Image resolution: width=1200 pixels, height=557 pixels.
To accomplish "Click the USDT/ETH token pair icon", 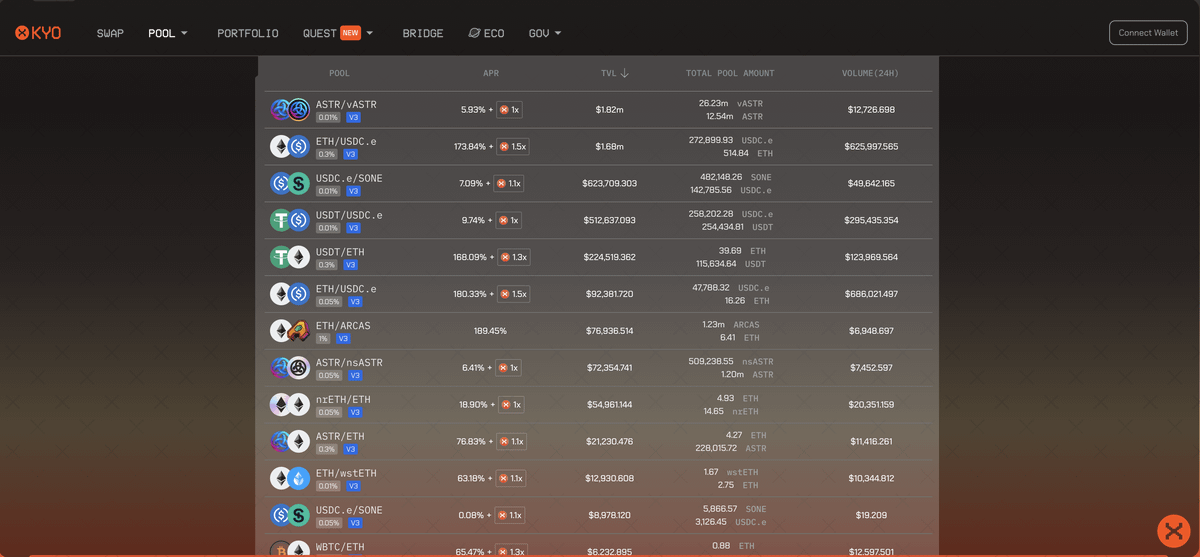I will pyautogui.click(x=289, y=257).
